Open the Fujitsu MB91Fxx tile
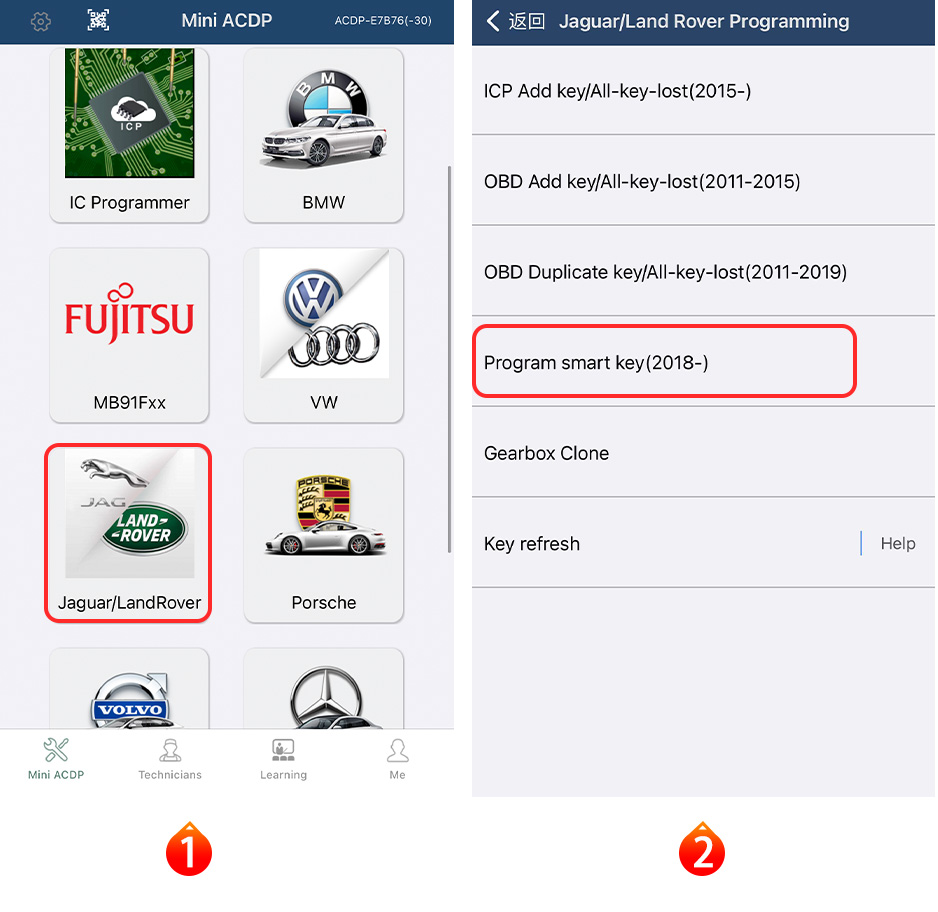This screenshot has height=912, width=938. 129,335
